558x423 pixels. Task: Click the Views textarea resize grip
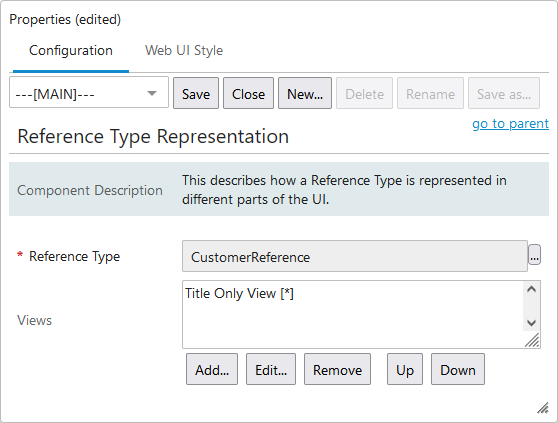coord(532,340)
